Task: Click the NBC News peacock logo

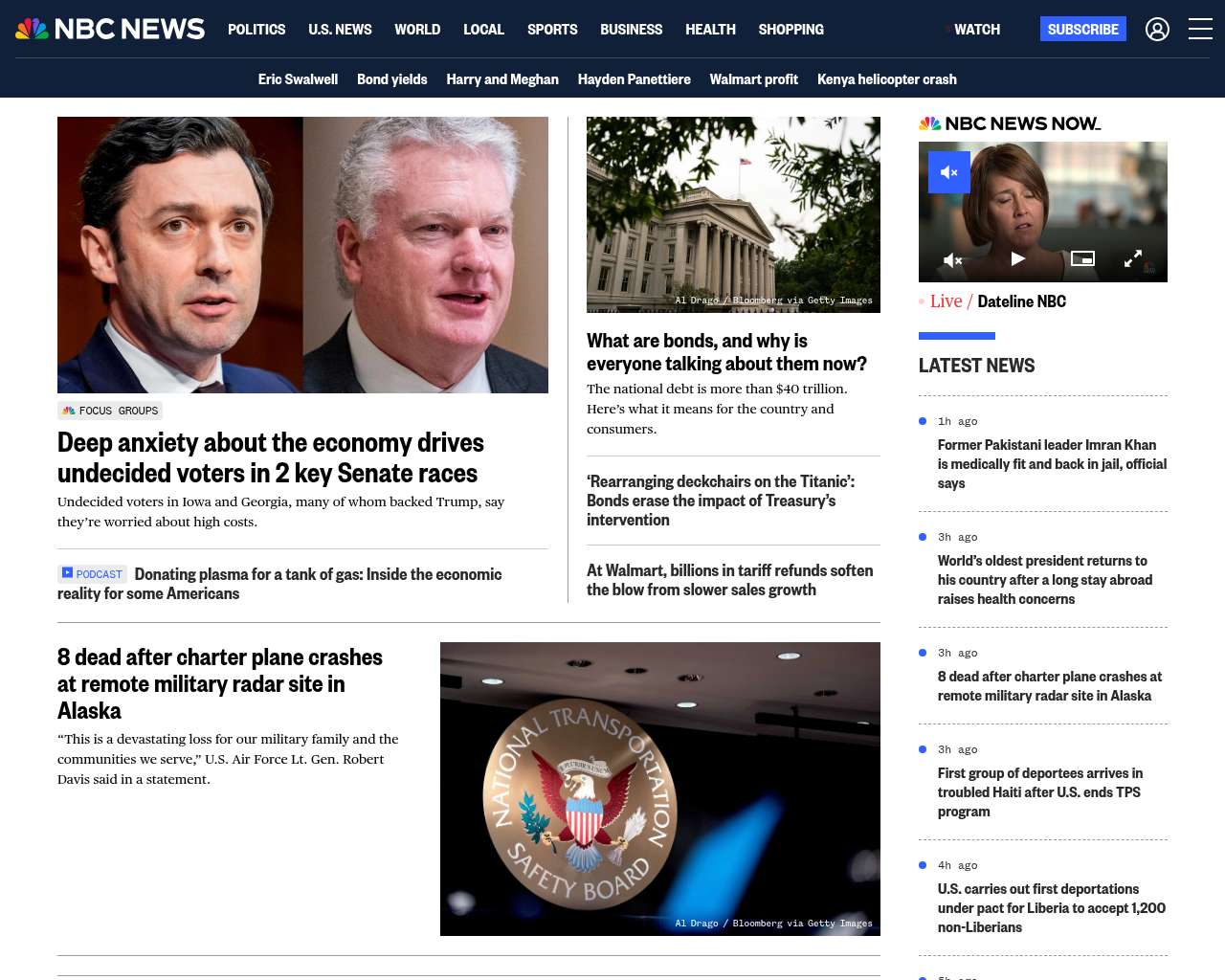Action: pyautogui.click(x=110, y=29)
